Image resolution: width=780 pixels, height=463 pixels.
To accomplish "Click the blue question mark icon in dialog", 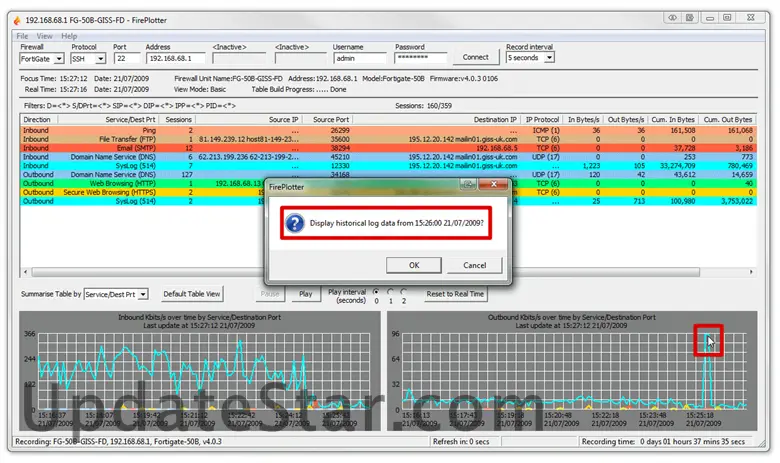I will 295,223.
